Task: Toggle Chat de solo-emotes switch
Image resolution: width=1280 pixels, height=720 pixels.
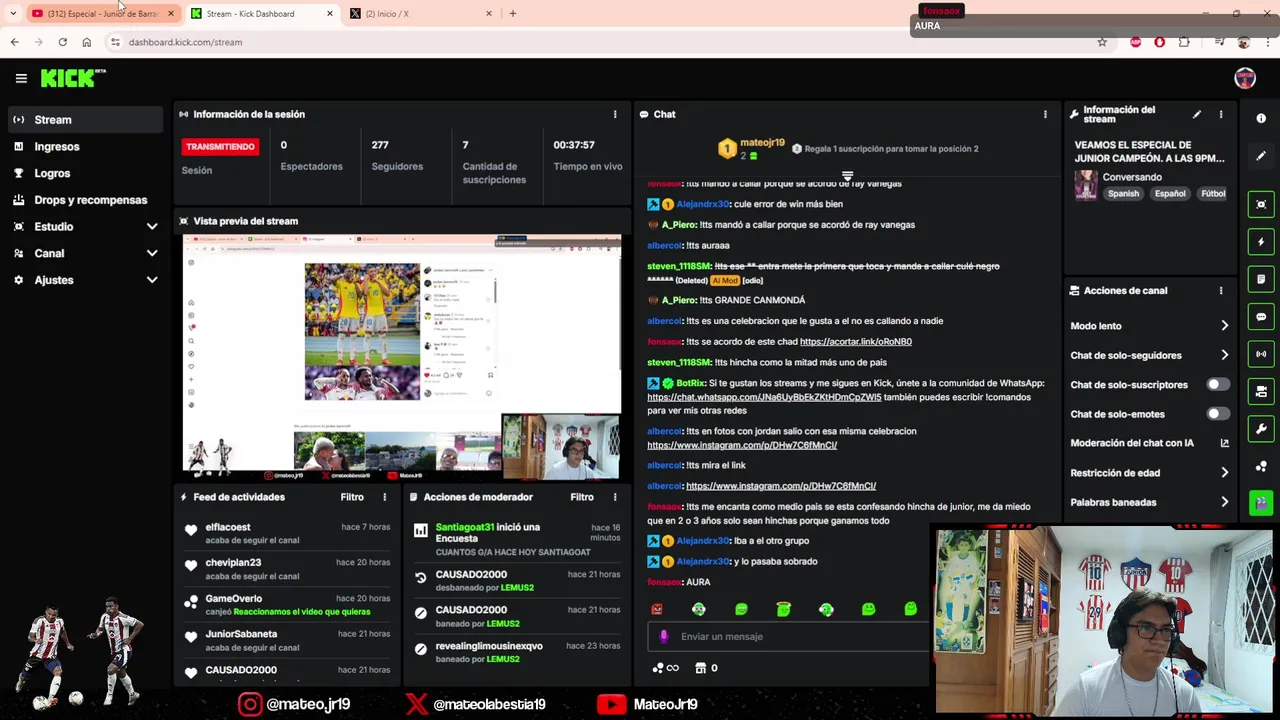Action: coord(1217,414)
